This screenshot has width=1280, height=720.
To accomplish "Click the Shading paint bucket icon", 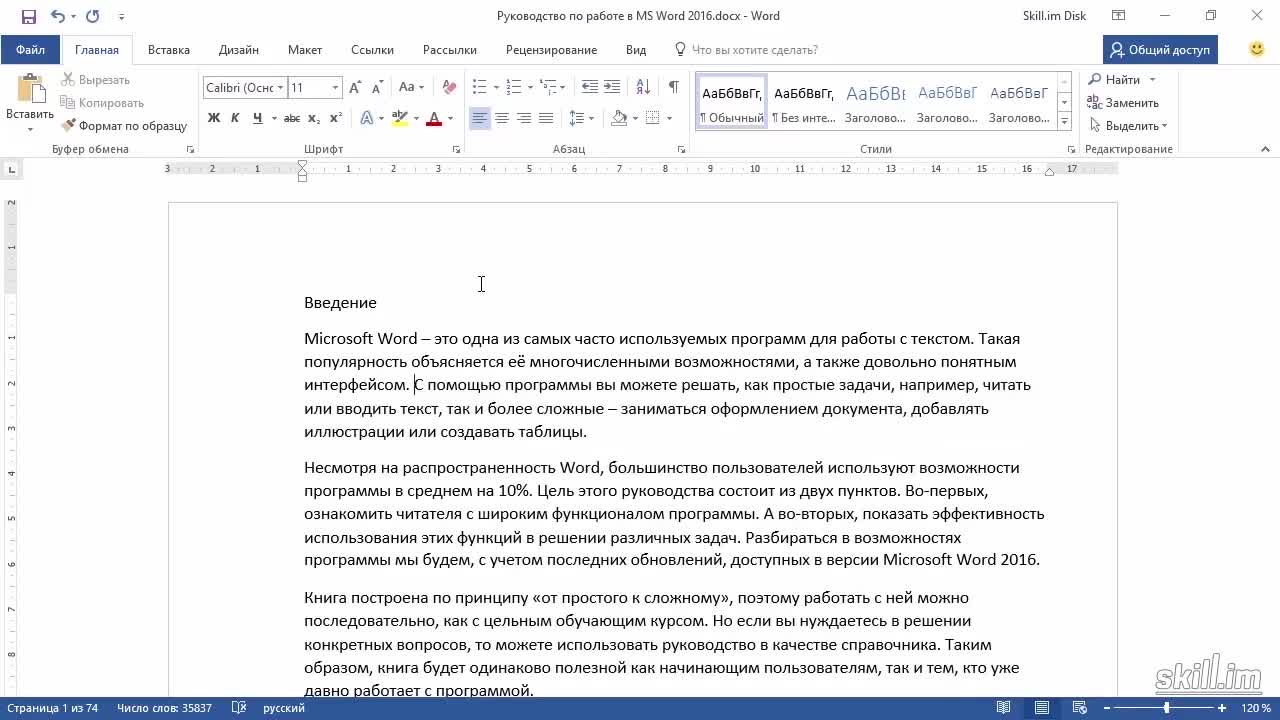I will point(619,118).
